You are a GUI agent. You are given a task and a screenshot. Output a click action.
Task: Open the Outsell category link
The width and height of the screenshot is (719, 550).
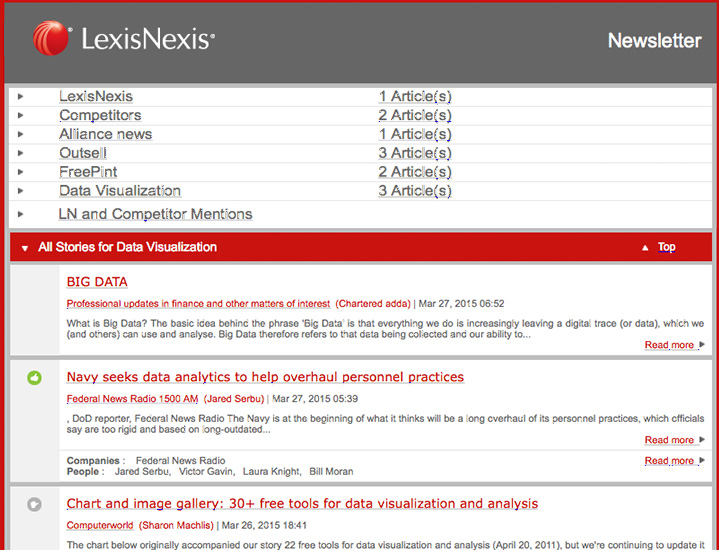pyautogui.click(x=83, y=153)
